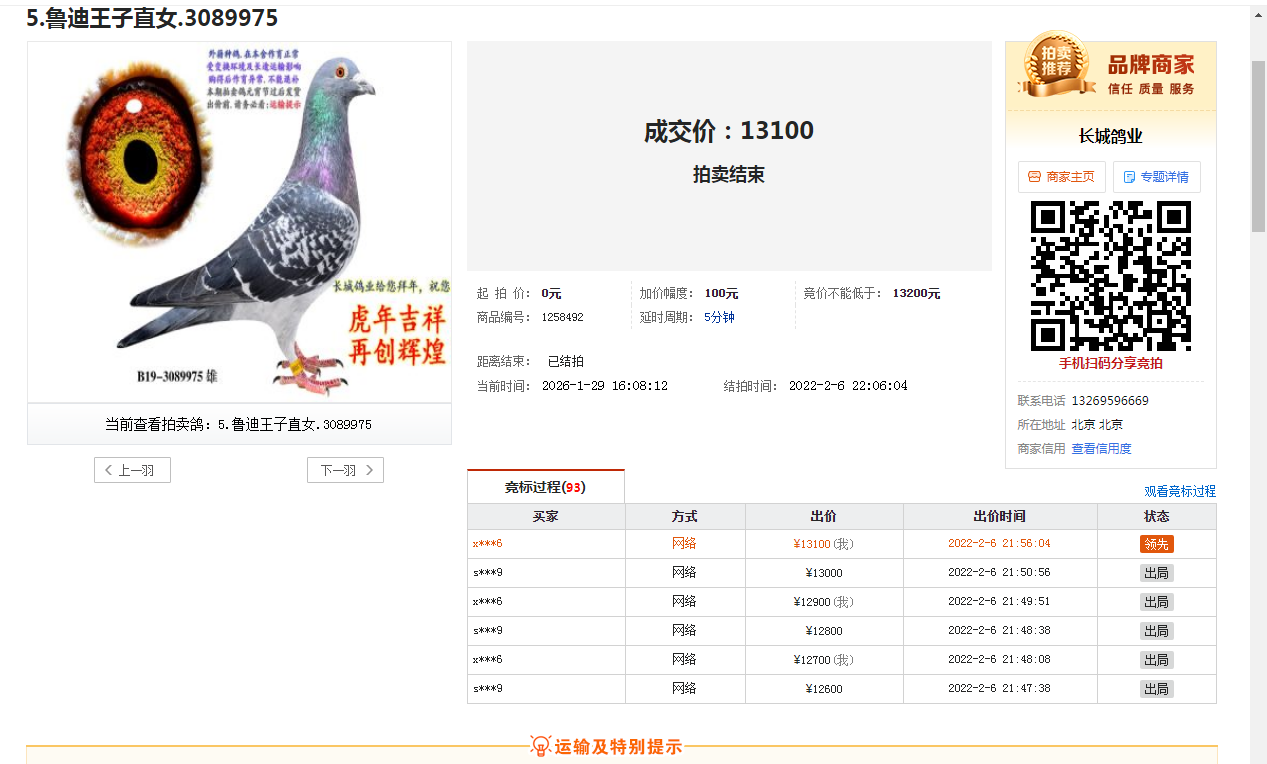Click the 5分钟 delay period link
Image resolution: width=1267 pixels, height=764 pixels.
(719, 317)
